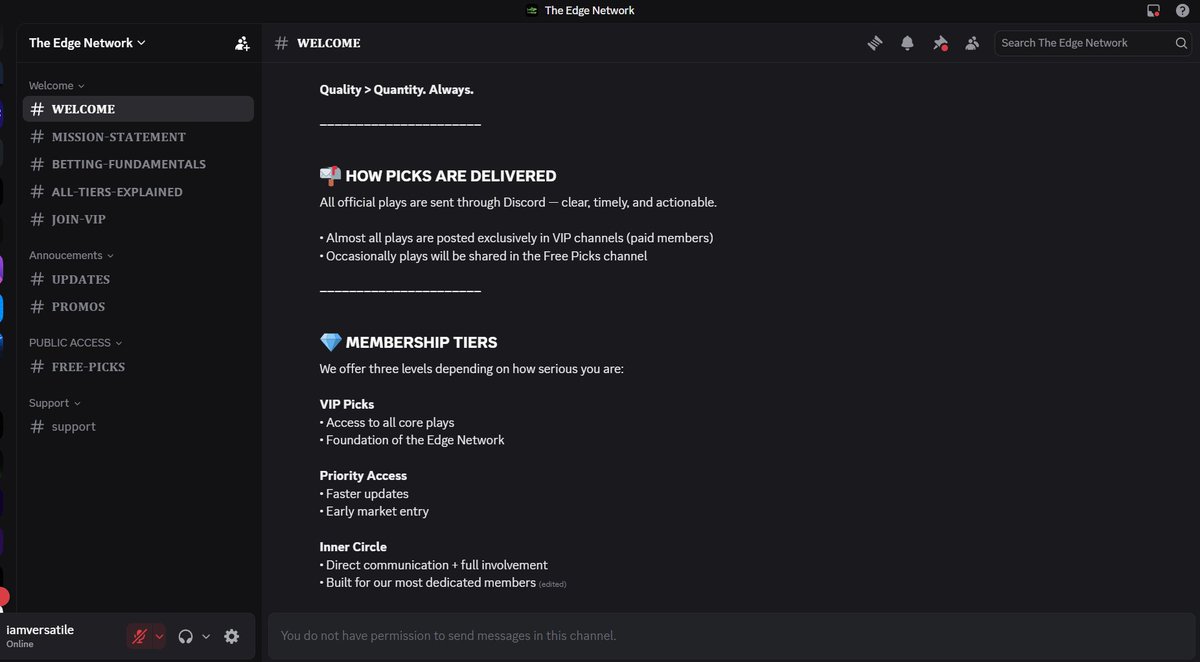Switch to the FREE-PICKS channel
Image resolution: width=1200 pixels, height=662 pixels.
tap(138, 367)
